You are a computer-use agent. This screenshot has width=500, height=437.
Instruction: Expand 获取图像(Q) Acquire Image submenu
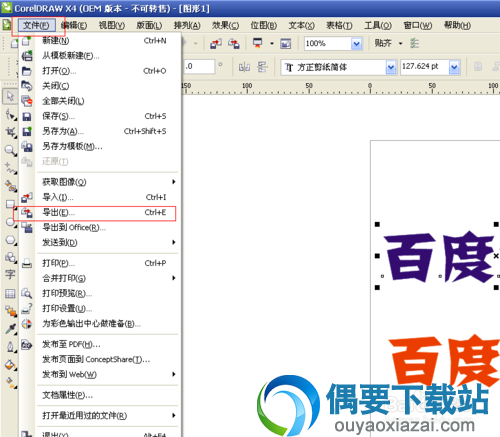[100, 182]
